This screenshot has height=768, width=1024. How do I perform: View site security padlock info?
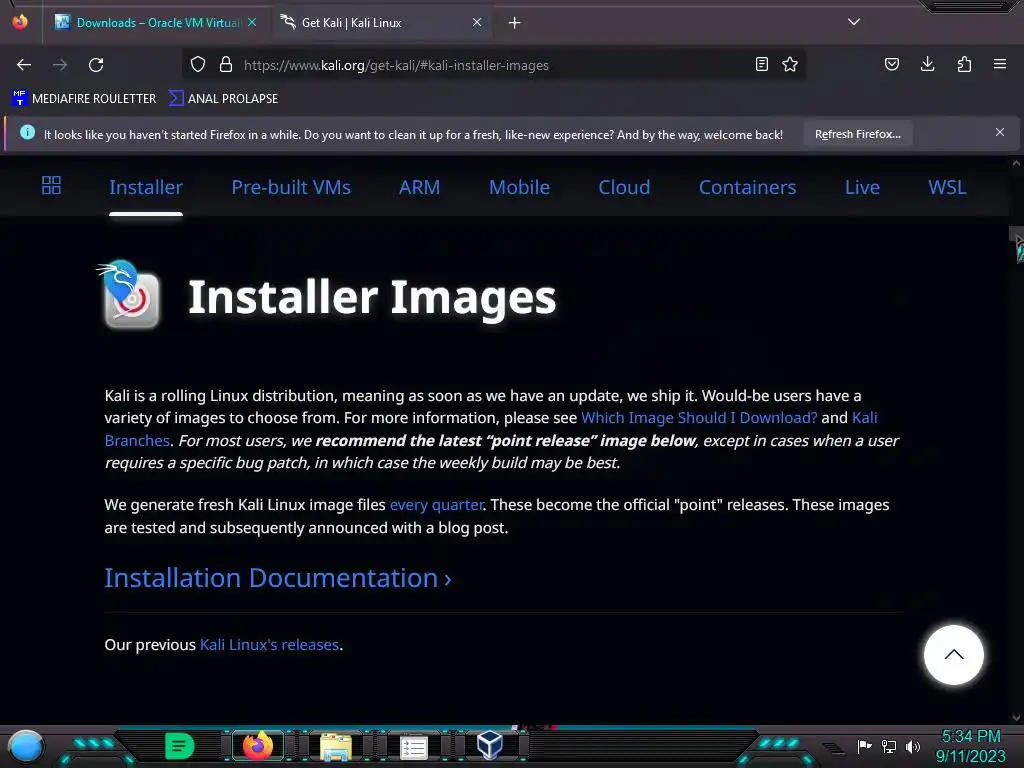(226, 65)
